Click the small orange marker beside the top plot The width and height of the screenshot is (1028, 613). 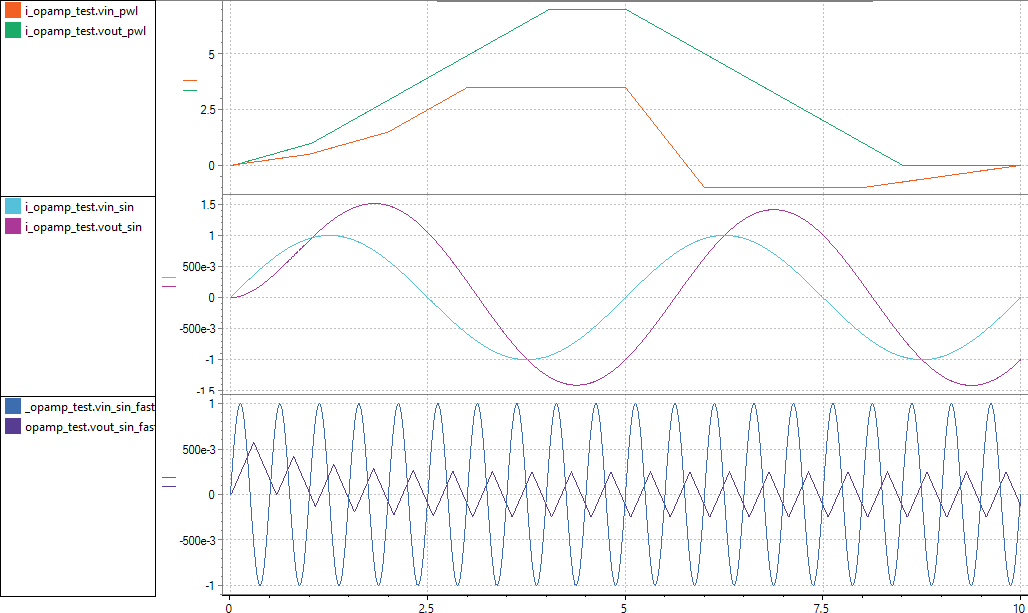pos(191,80)
